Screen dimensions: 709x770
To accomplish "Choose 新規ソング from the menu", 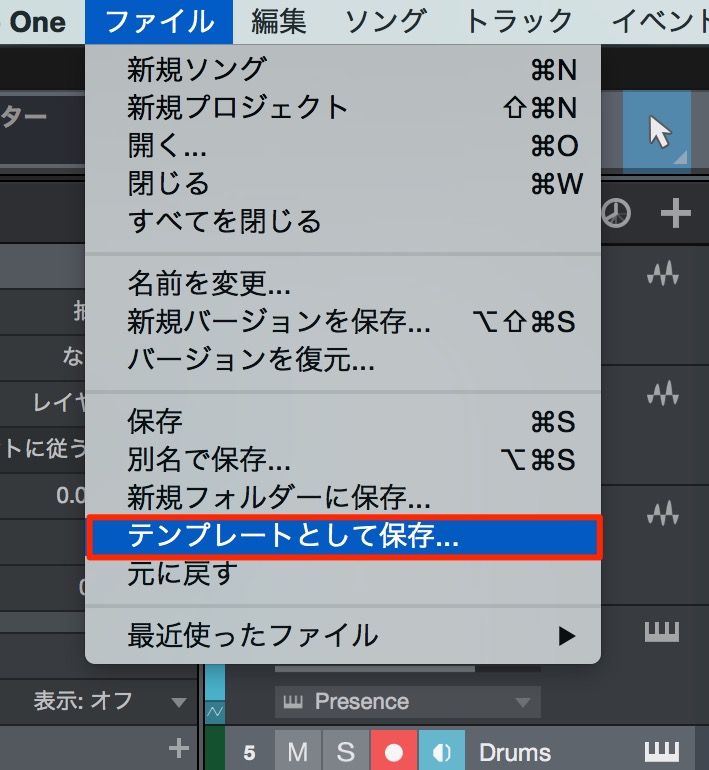I will 343,69.
